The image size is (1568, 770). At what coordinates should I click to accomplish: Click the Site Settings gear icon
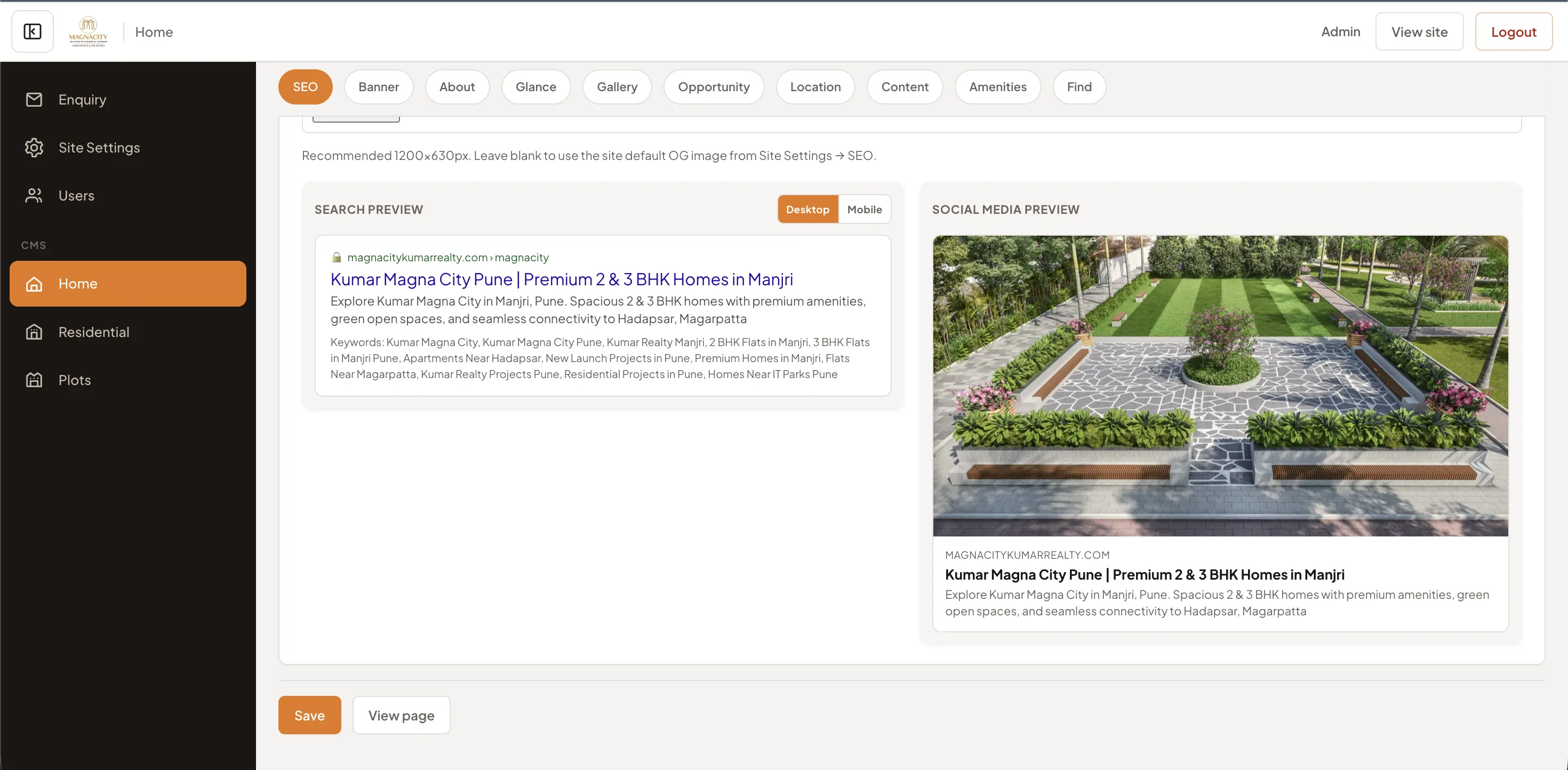tap(34, 147)
